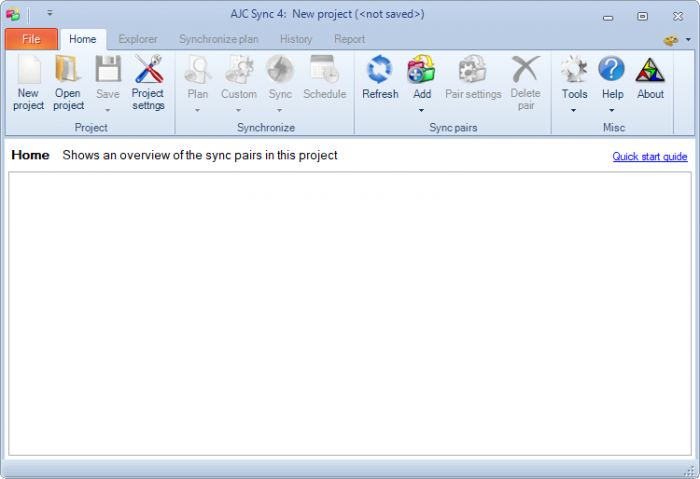This screenshot has width=700, height=479.
Task: Open the About pyramid icon
Action: click(x=650, y=71)
